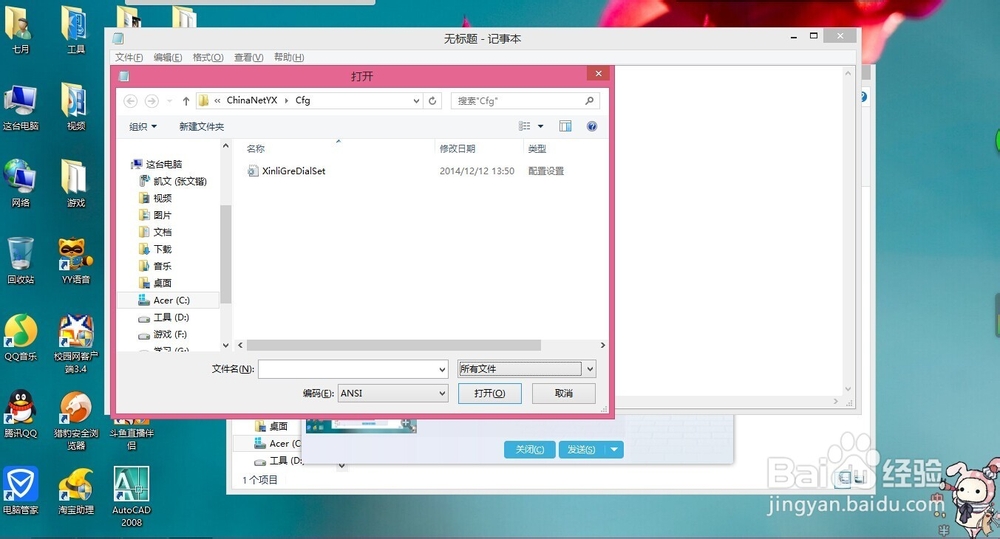Select 图片 in navigation tree
This screenshot has height=539, width=1000.
coord(155,215)
